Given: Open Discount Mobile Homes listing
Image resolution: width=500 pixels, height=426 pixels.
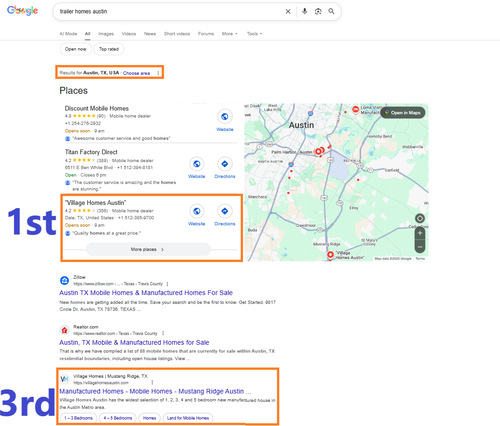Looking at the screenshot, I should coord(97,108).
